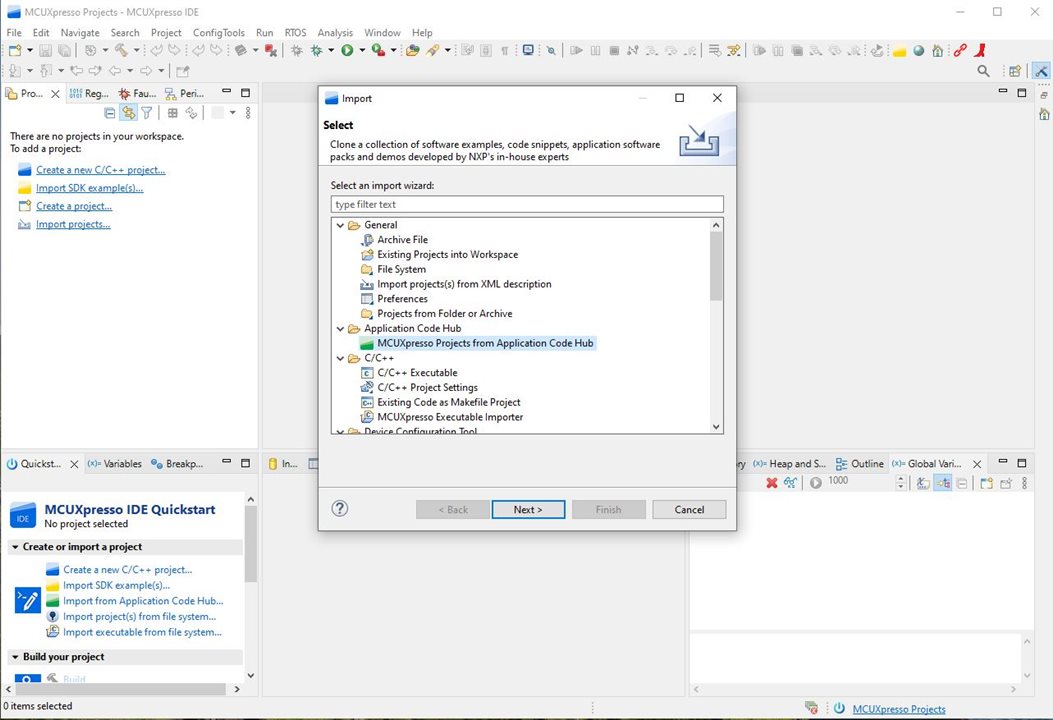Select Existing Projects into Workspace

(x=447, y=255)
